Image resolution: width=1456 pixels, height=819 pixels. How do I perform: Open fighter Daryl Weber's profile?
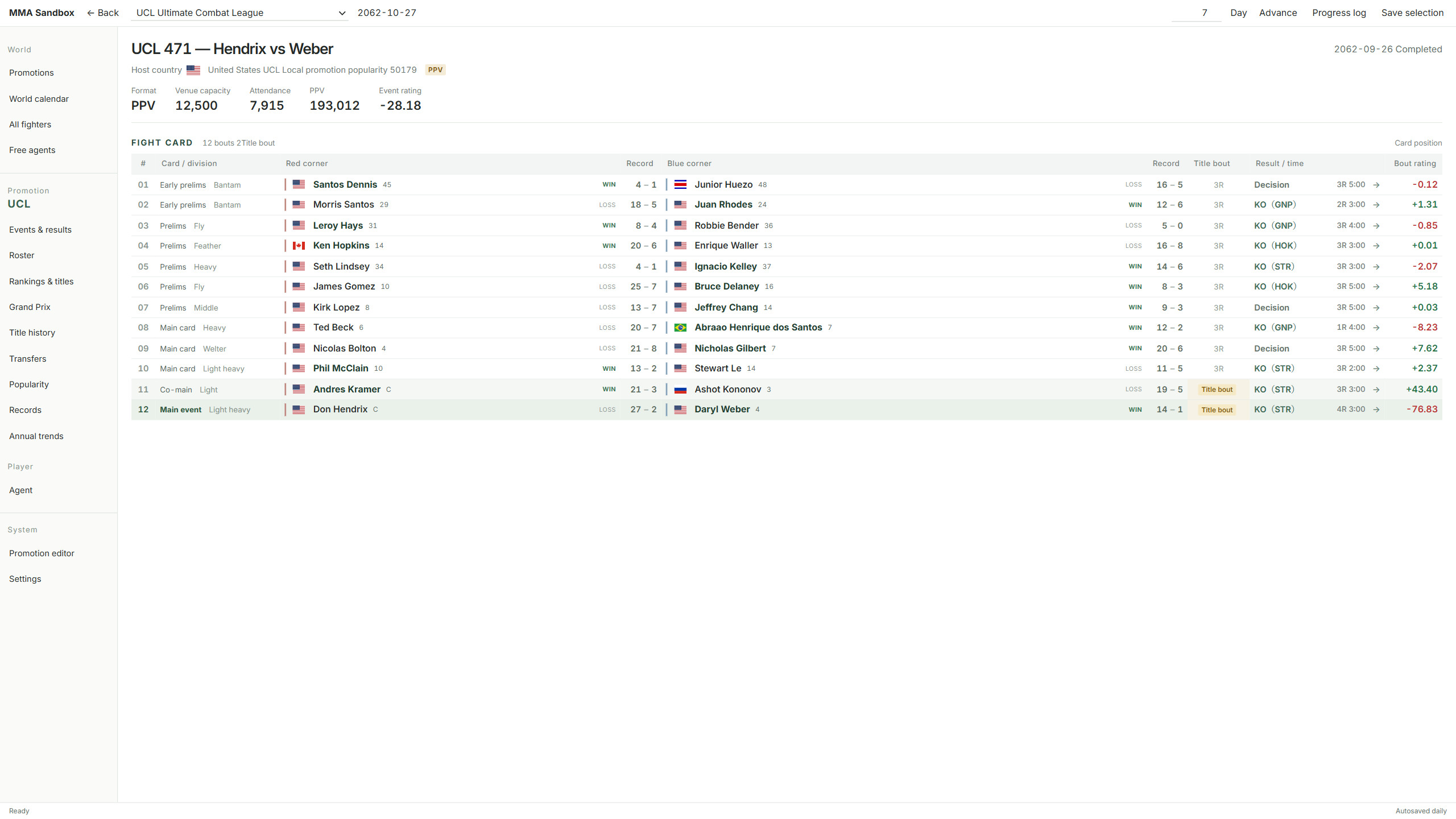pos(722,409)
